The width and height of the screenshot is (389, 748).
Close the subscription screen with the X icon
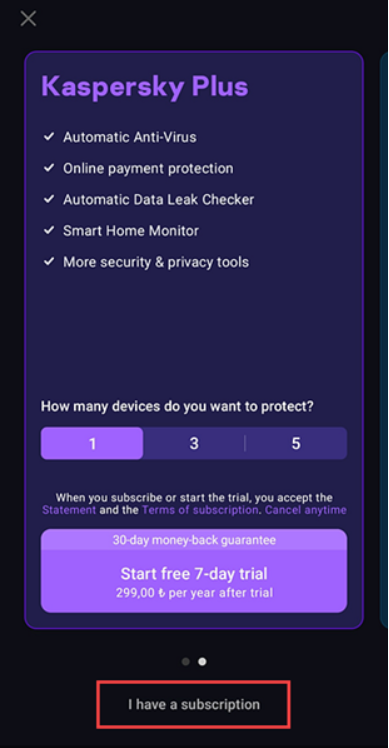28,19
